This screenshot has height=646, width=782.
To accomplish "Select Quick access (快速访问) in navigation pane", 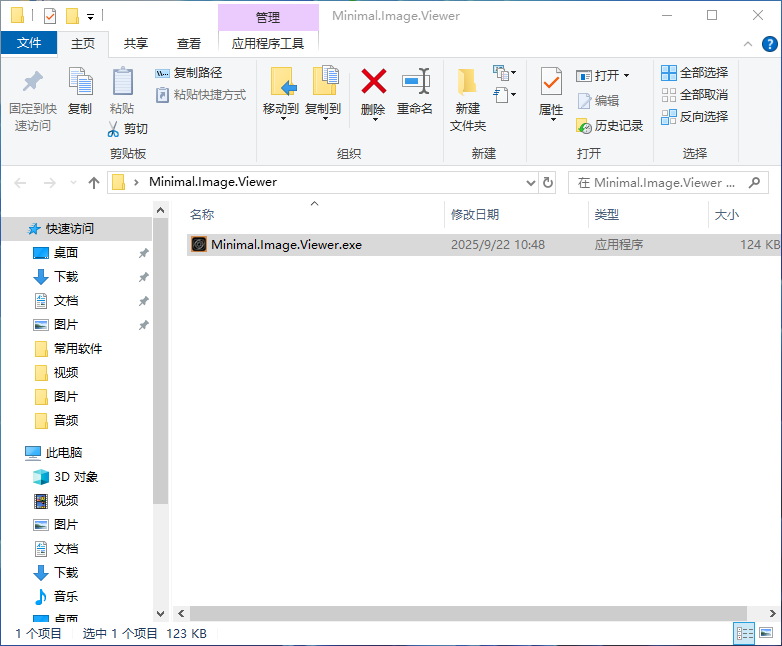I will 77,228.
